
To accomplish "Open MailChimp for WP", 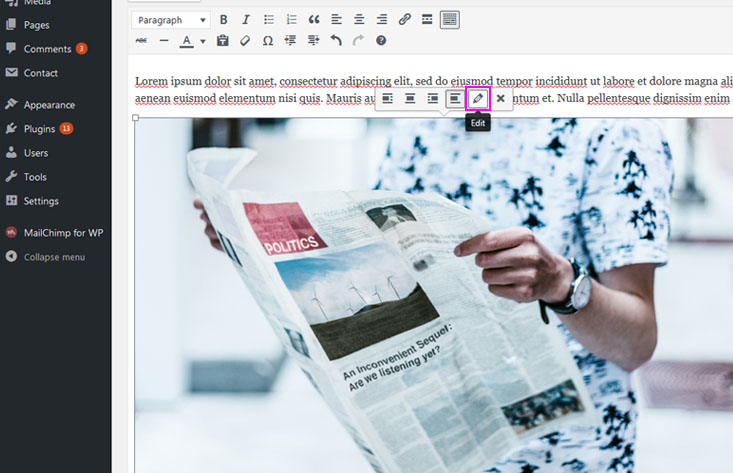I will click(63, 233).
